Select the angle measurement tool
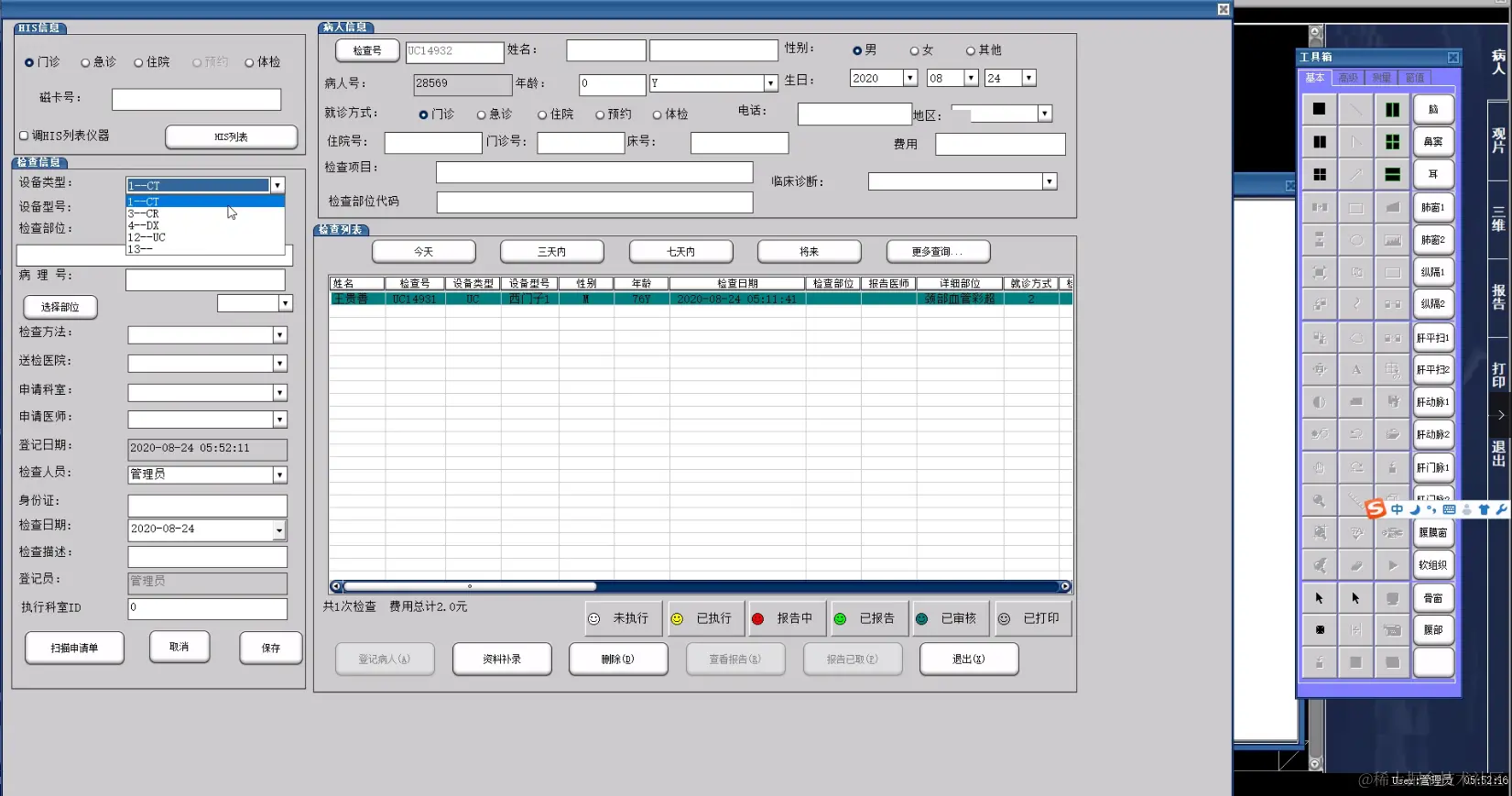Screen dimensions: 1512x796 point(1355,142)
